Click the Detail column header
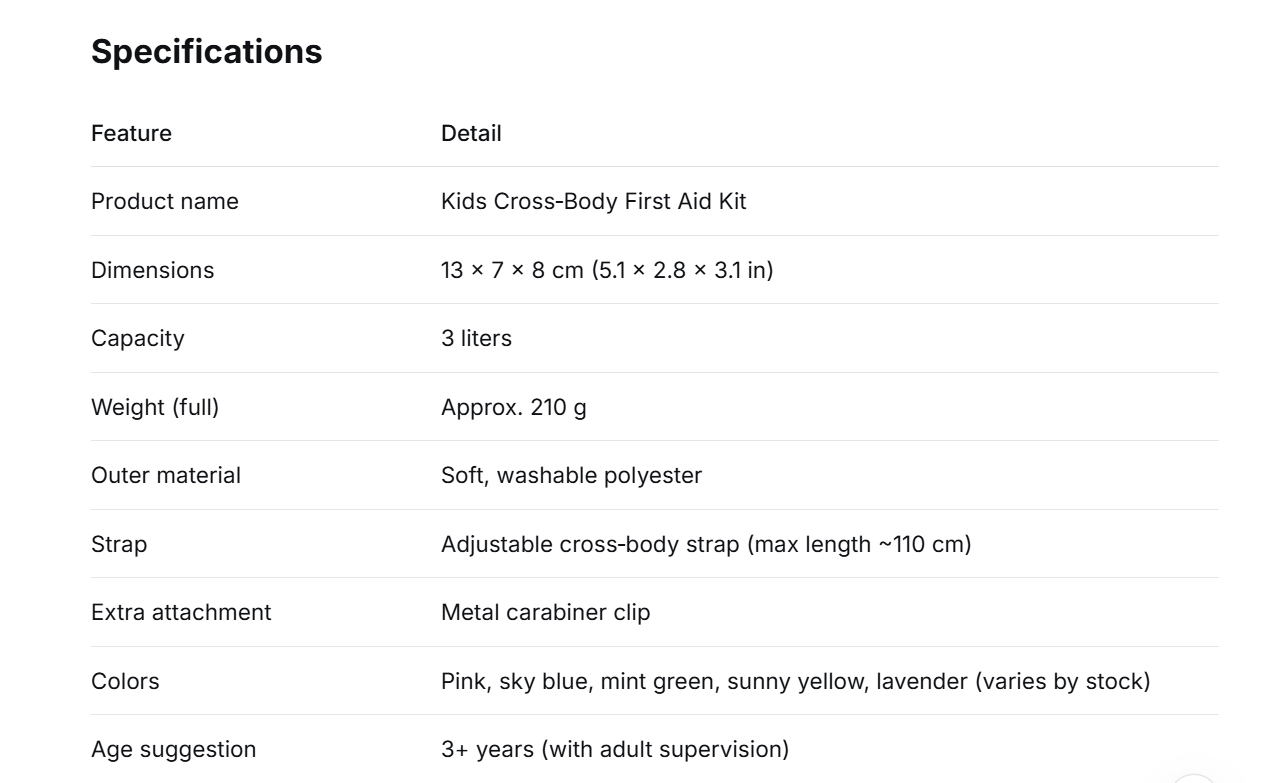 [x=471, y=133]
